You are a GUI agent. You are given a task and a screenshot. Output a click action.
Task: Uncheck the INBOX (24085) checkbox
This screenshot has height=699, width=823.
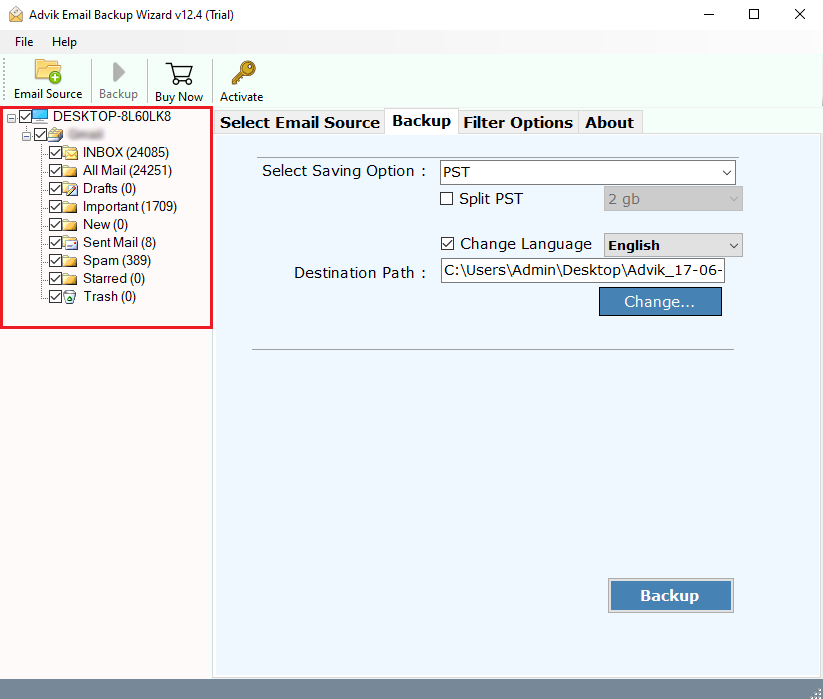click(x=56, y=153)
